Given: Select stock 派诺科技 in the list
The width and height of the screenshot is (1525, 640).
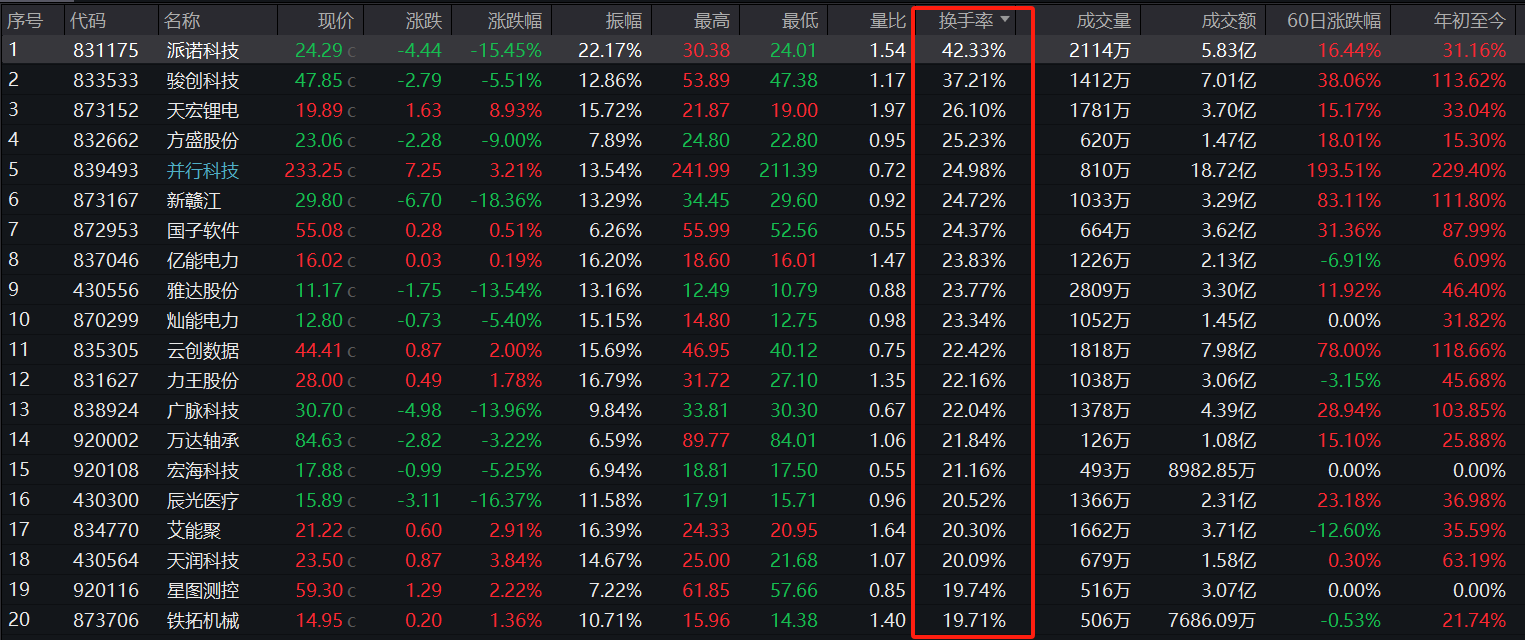Looking at the screenshot, I should (203, 50).
